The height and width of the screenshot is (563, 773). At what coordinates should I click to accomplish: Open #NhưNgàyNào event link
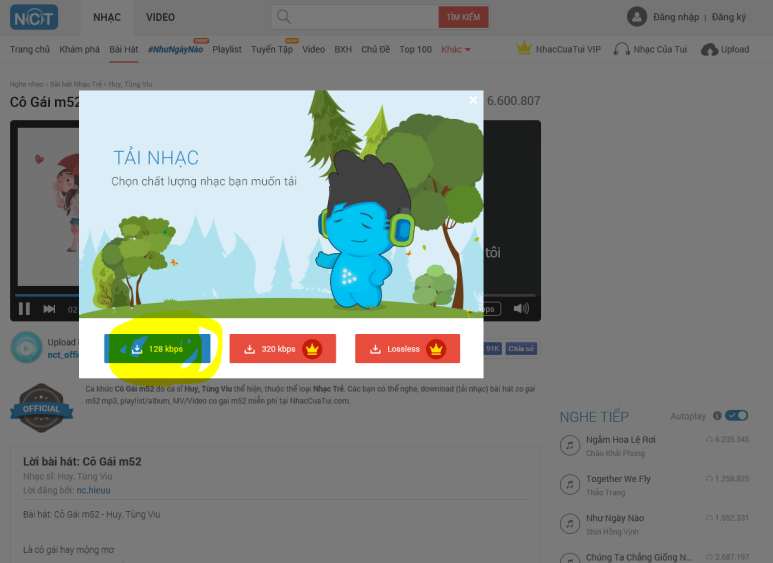click(x=176, y=49)
